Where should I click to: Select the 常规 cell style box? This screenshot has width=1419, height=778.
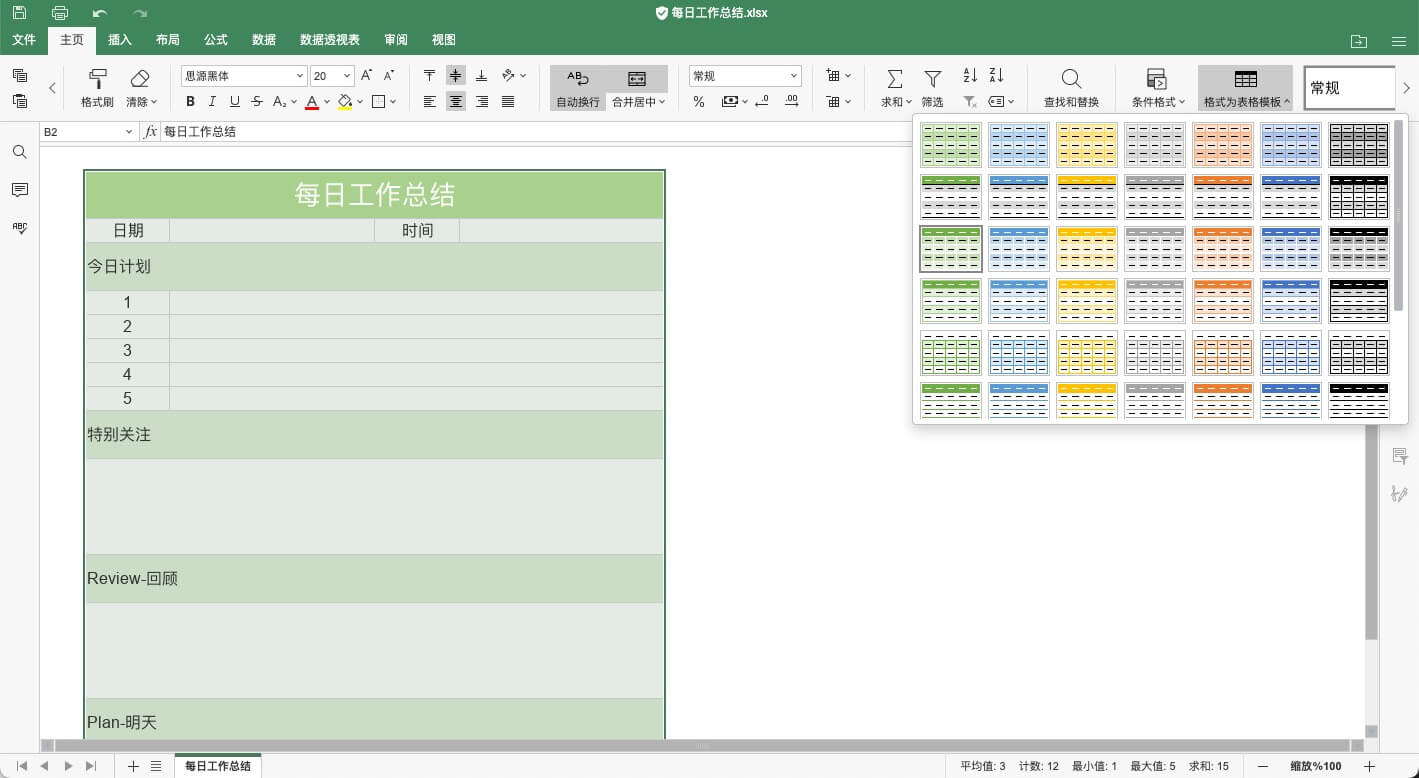tap(1349, 88)
